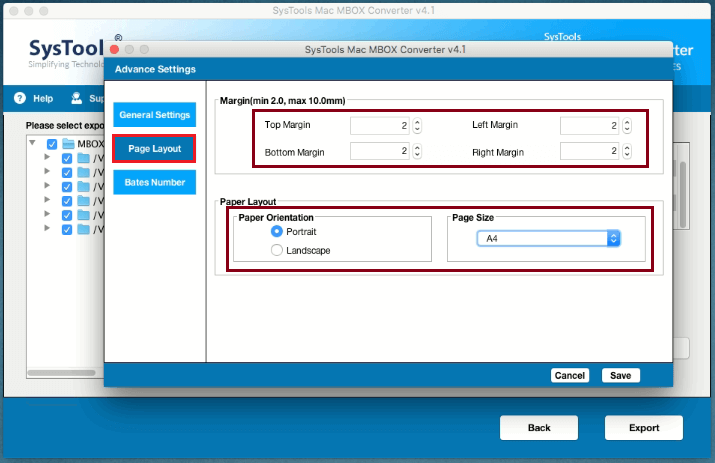Viewport: 715px width, 463px height.
Task: Click the Export button in main window
Action: pyautogui.click(x=644, y=428)
